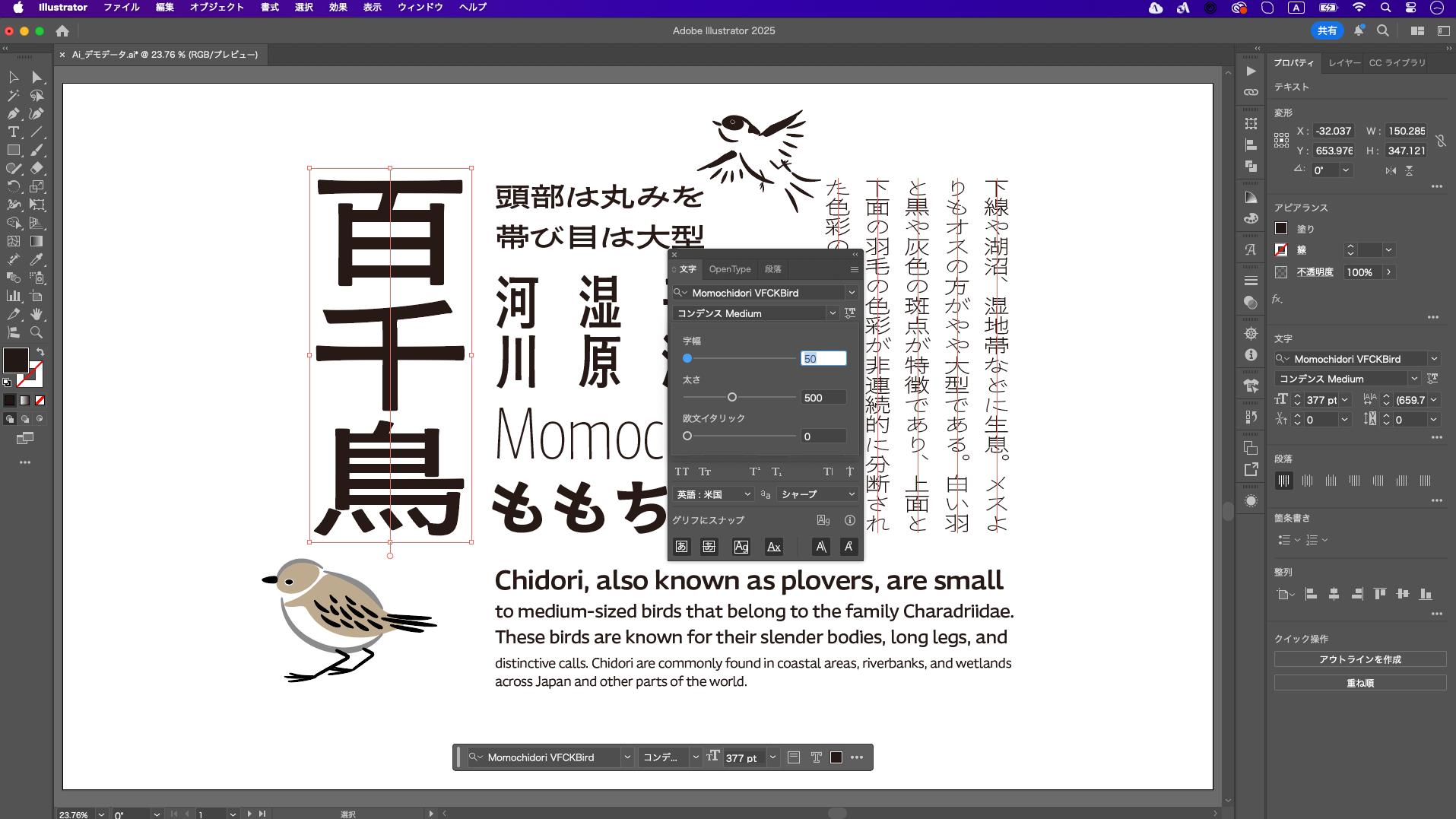
Task: Select the Column Graph tool
Action: pyautogui.click(x=13, y=296)
